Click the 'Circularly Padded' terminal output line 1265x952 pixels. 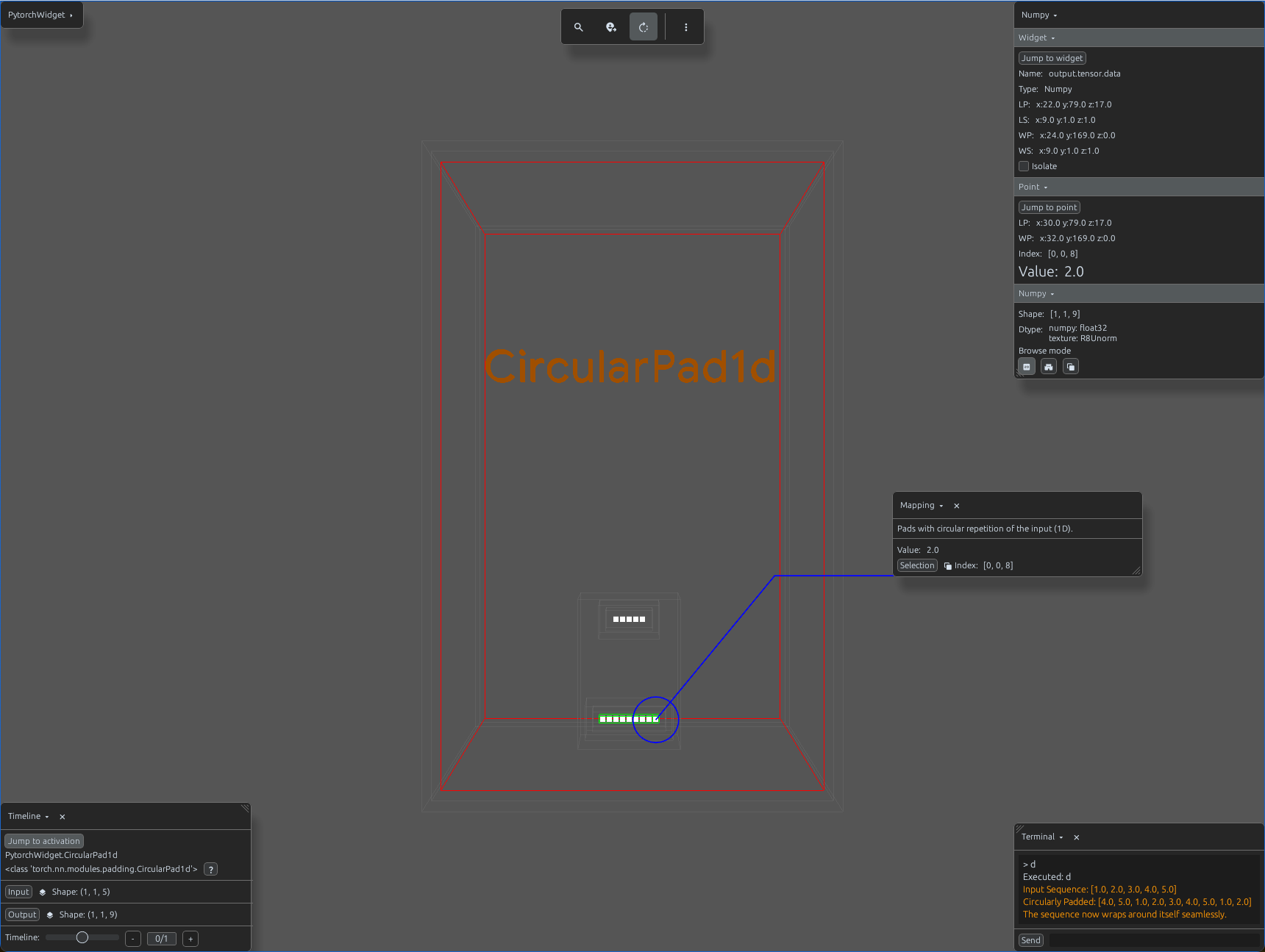click(1137, 902)
